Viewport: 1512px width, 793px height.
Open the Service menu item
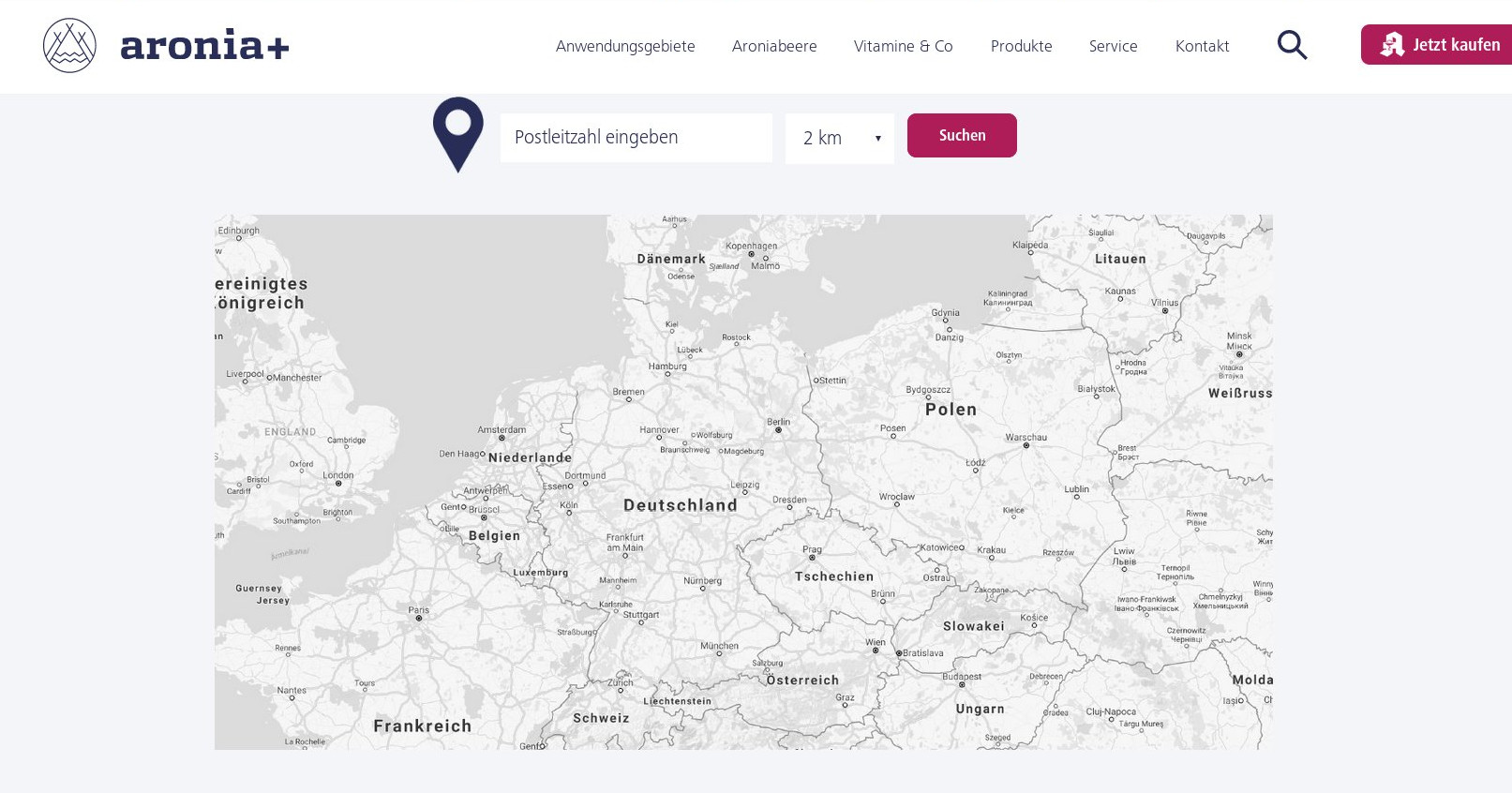point(1113,46)
